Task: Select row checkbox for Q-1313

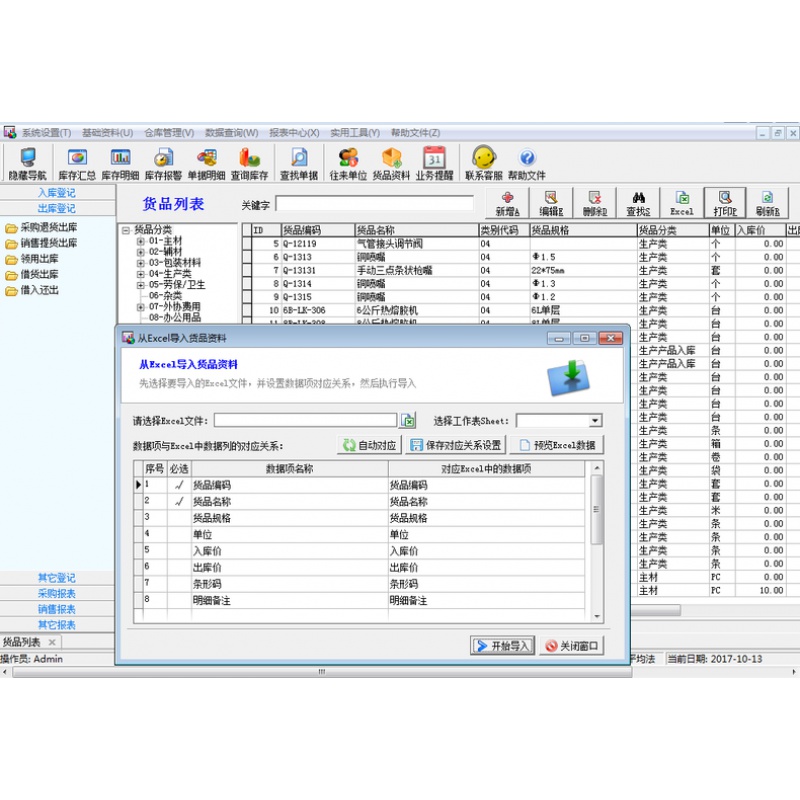Action: click(x=247, y=257)
